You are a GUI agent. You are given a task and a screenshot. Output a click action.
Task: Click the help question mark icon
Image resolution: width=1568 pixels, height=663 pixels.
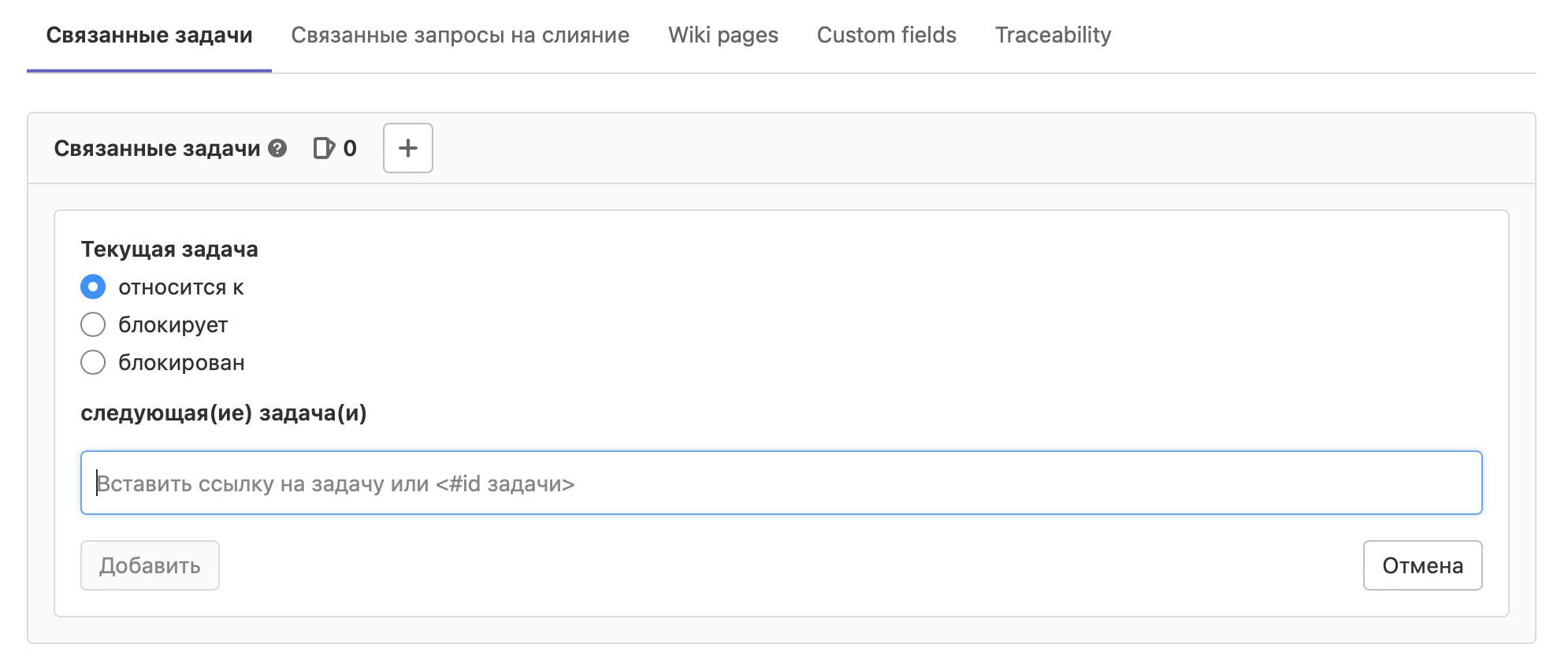click(x=277, y=148)
